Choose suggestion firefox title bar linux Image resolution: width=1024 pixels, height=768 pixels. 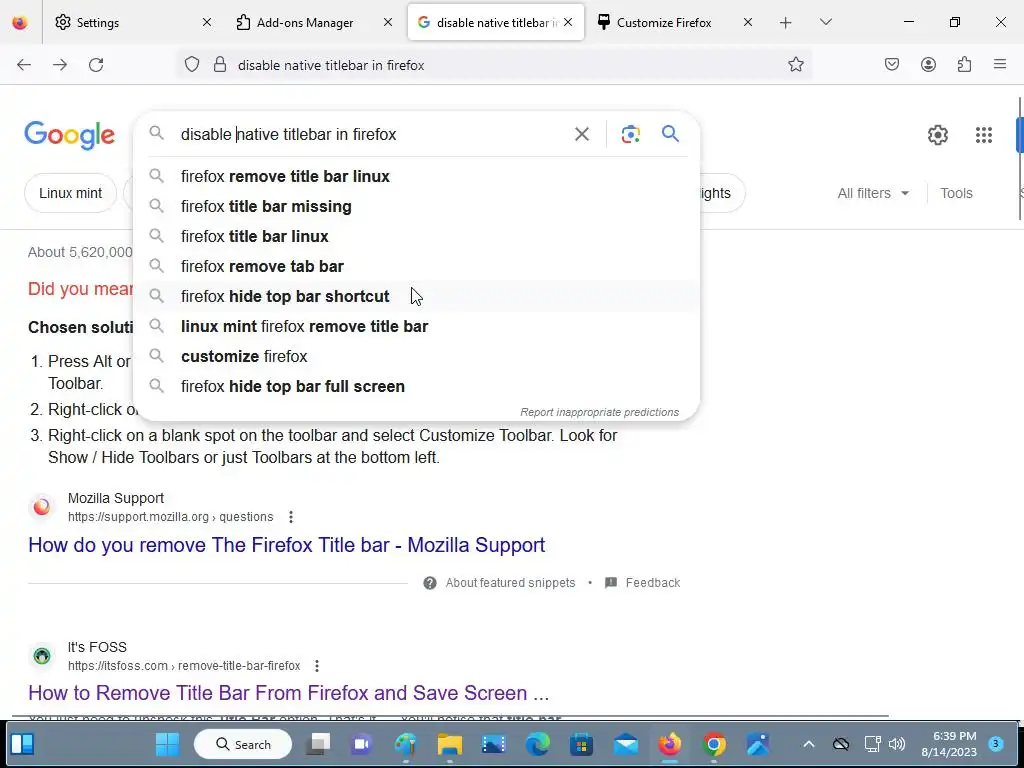[417, 236]
